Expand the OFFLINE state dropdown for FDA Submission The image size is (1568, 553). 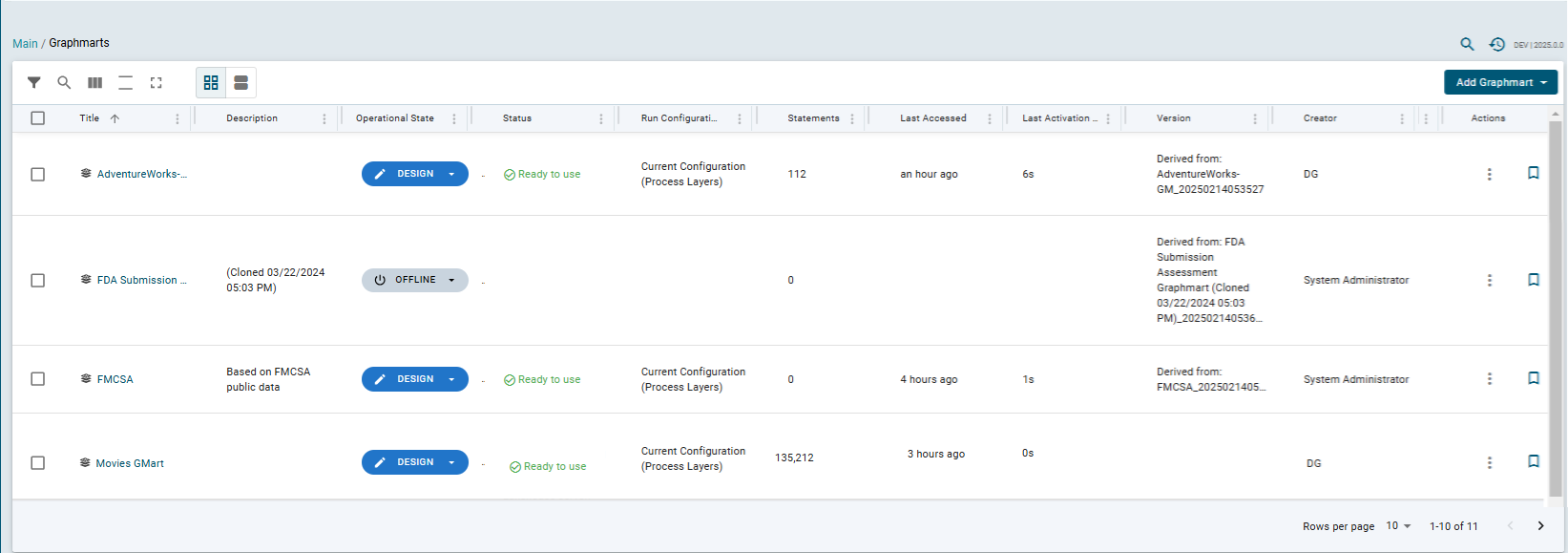click(451, 281)
